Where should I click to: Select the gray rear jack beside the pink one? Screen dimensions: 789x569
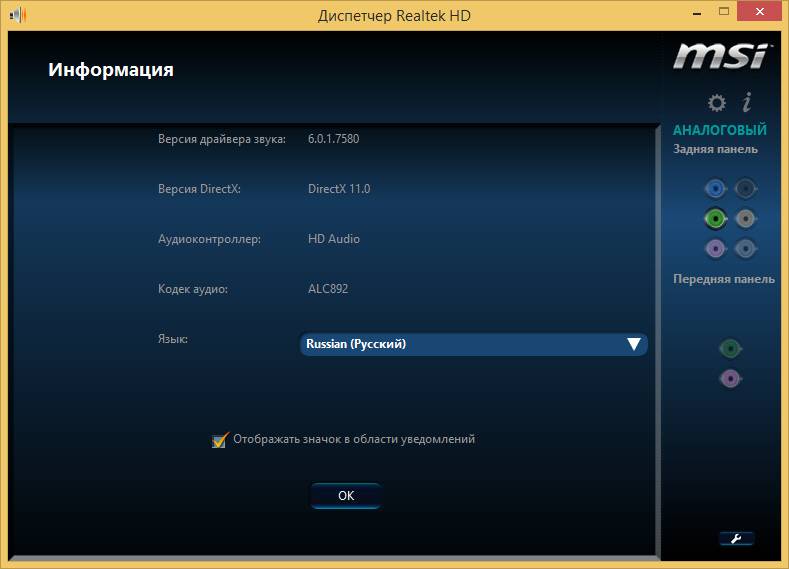tap(745, 248)
